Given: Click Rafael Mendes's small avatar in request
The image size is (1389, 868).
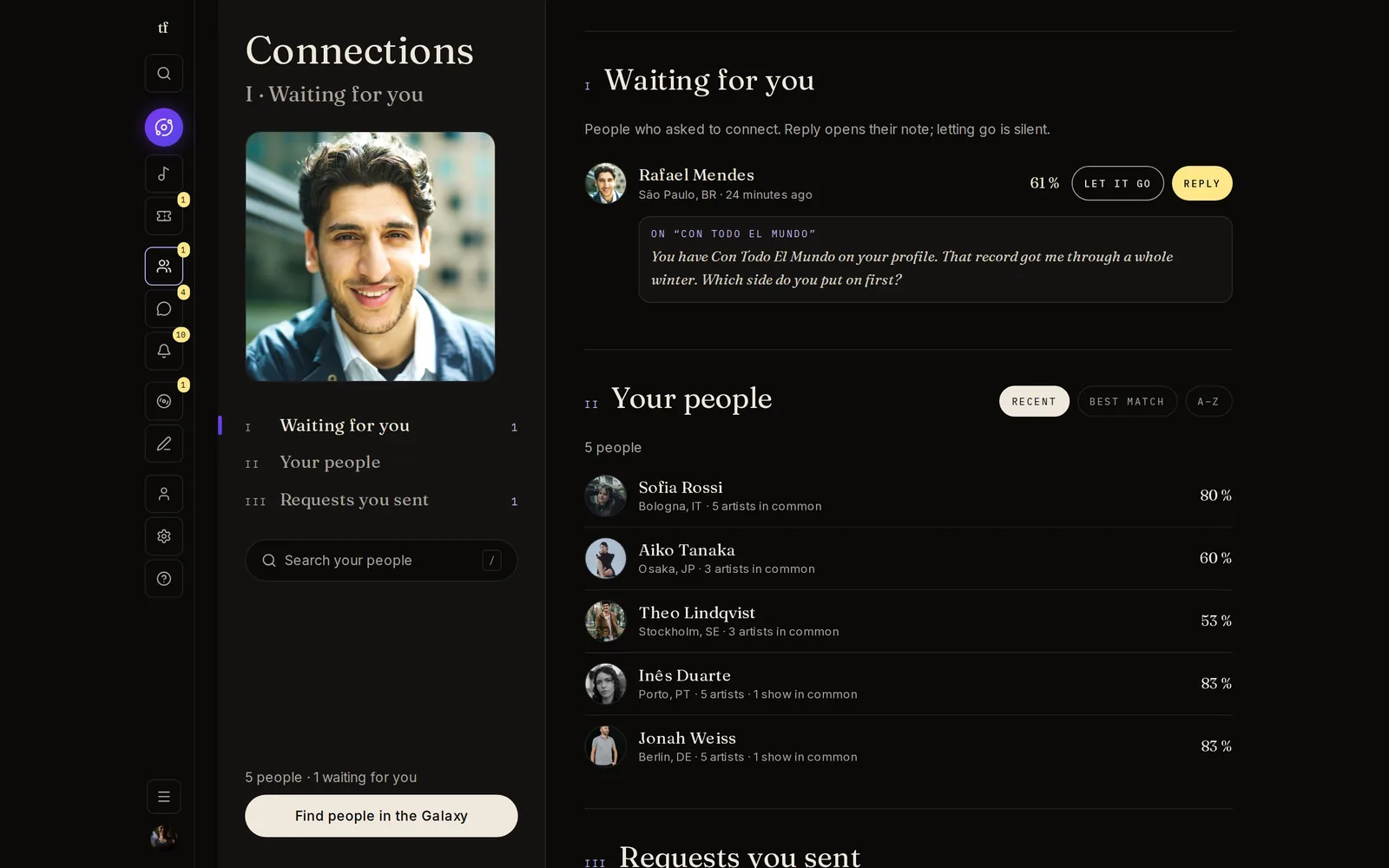Looking at the screenshot, I should click(605, 184).
